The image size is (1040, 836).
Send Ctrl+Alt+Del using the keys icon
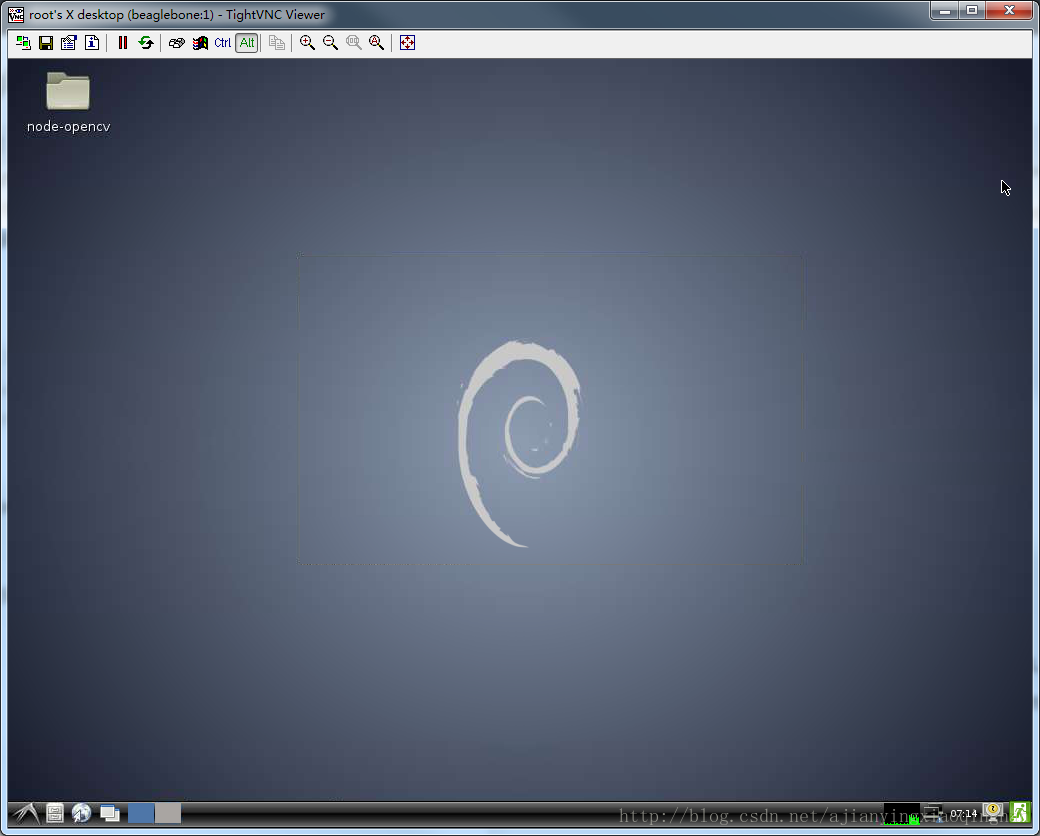[176, 43]
